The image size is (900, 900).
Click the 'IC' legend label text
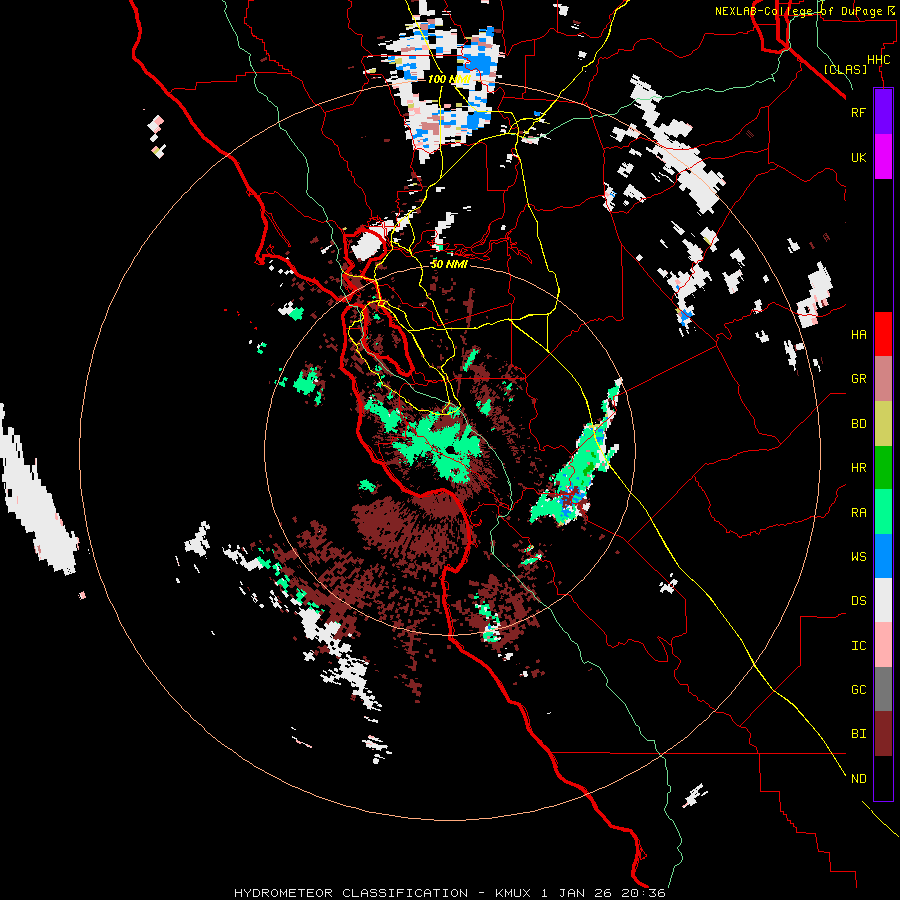point(858,646)
